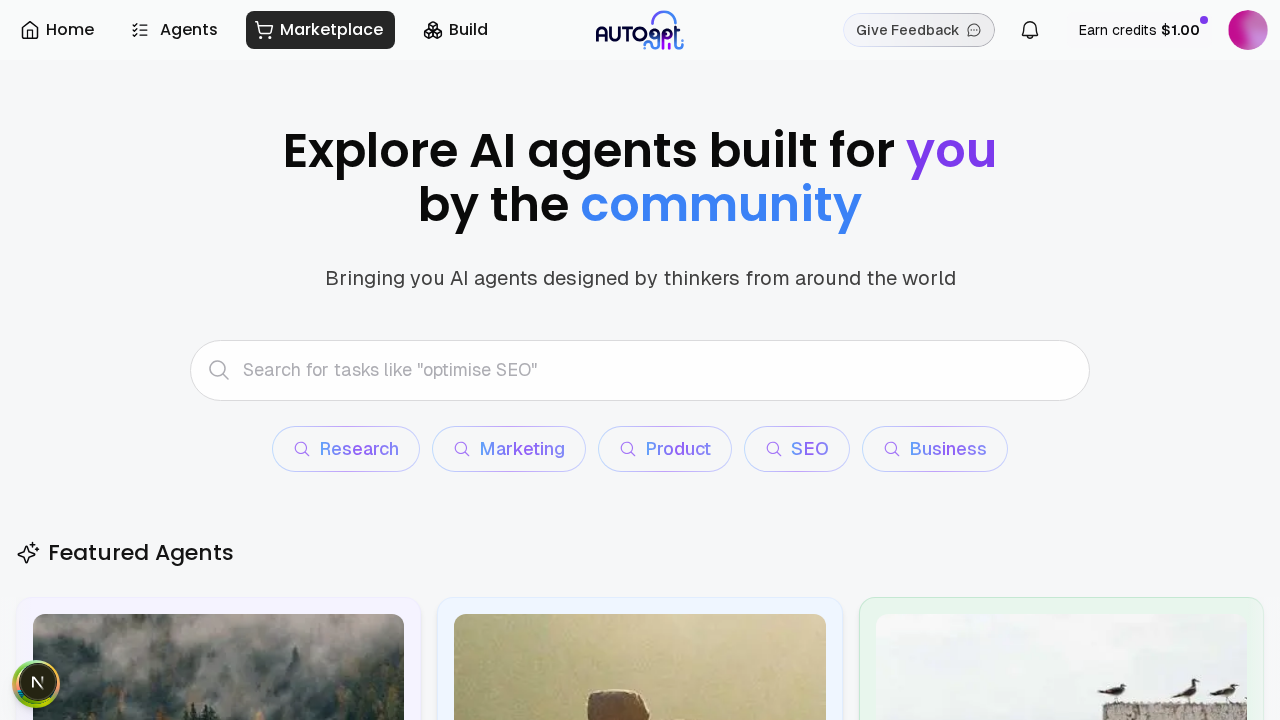This screenshot has height=720, width=1280.
Task: Click the magnifier icon in search bar
Action: (x=219, y=370)
